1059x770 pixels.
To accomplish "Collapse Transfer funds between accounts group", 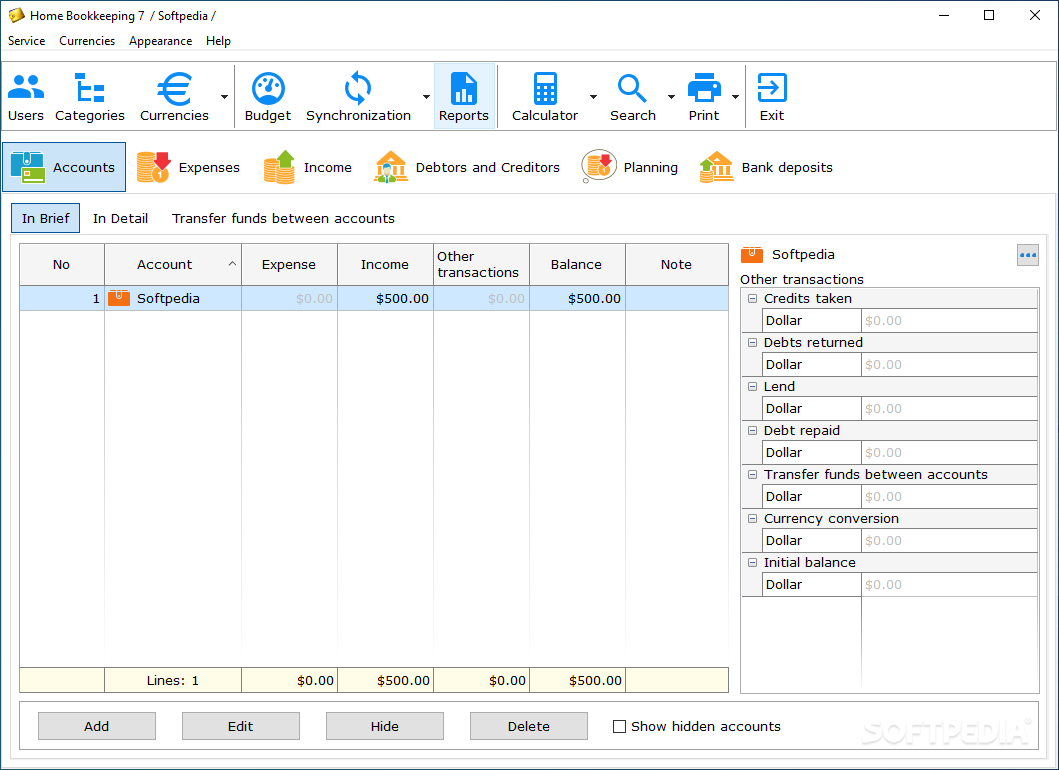I will tap(752, 474).
